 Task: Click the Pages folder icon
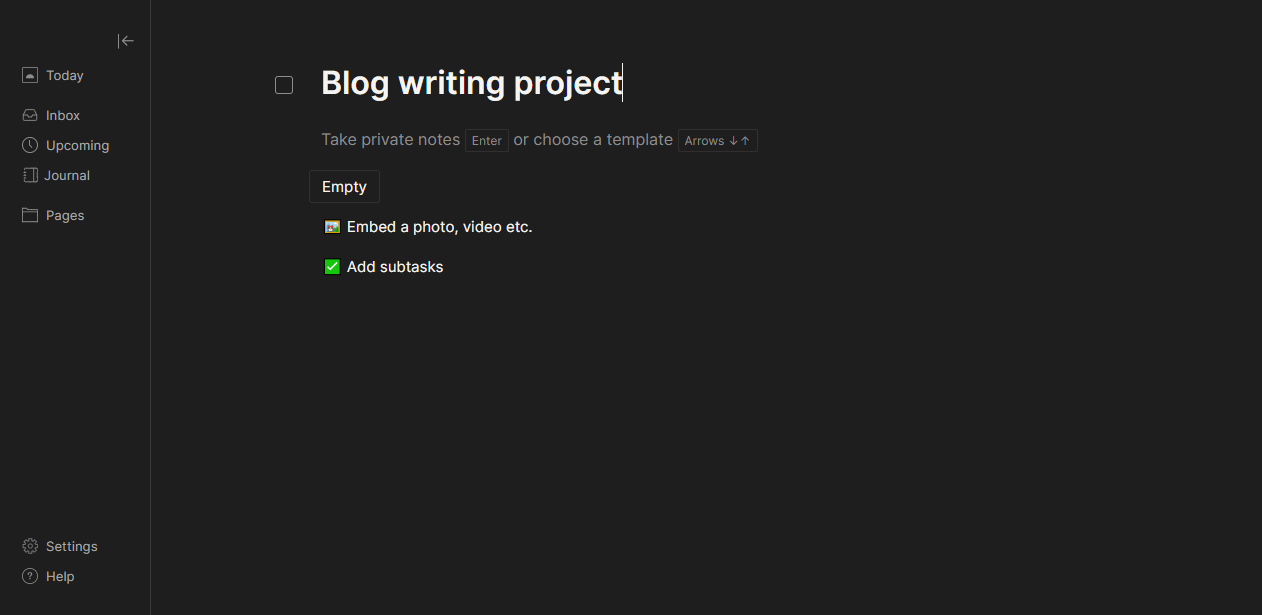30,215
